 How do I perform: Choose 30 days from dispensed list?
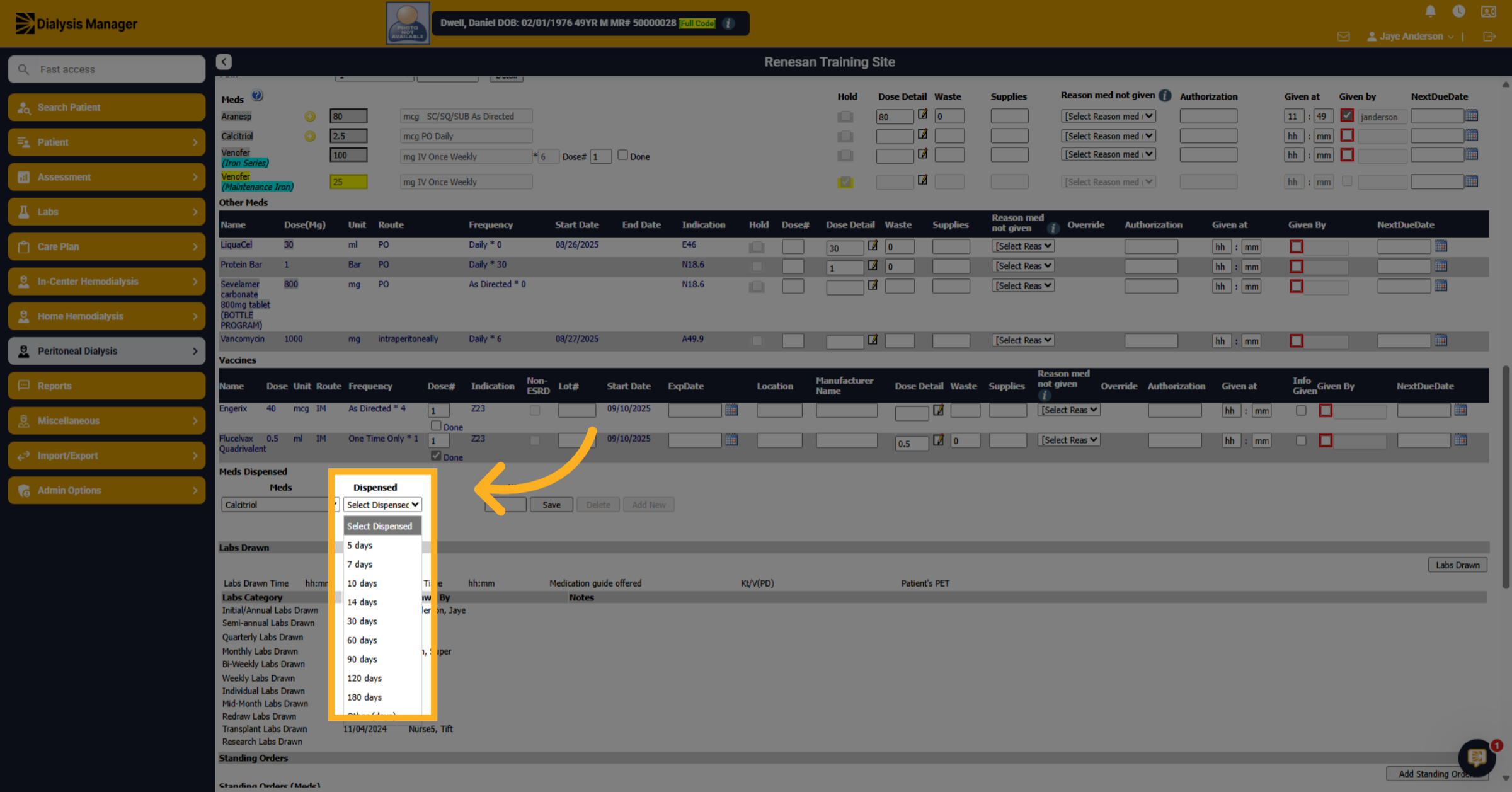[x=382, y=621]
